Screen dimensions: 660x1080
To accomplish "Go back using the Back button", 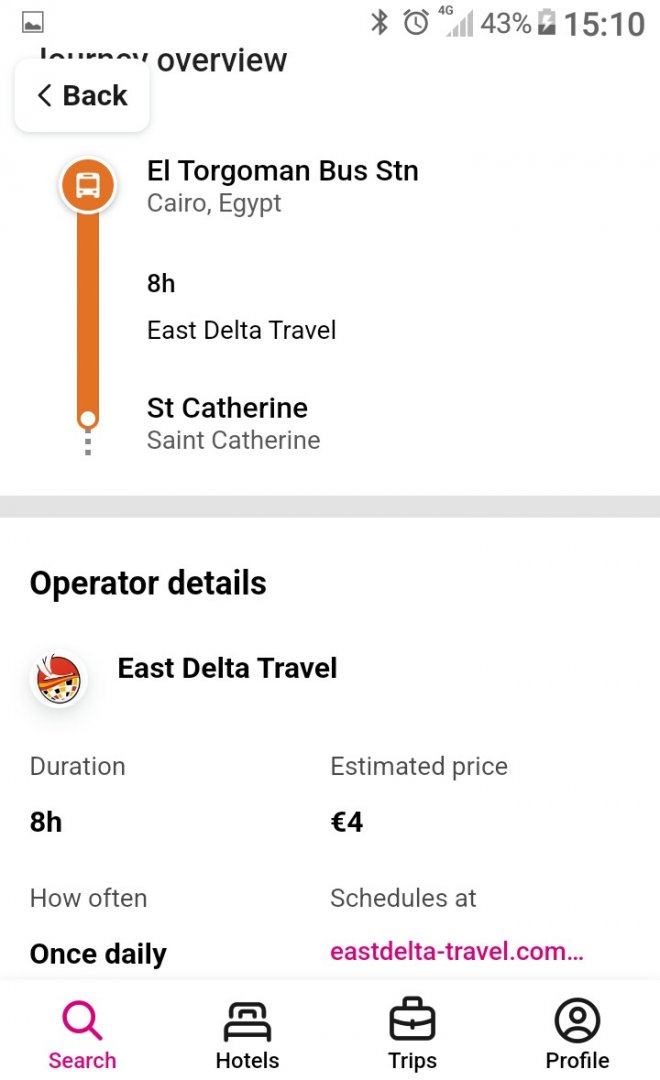I will pyautogui.click(x=82, y=96).
